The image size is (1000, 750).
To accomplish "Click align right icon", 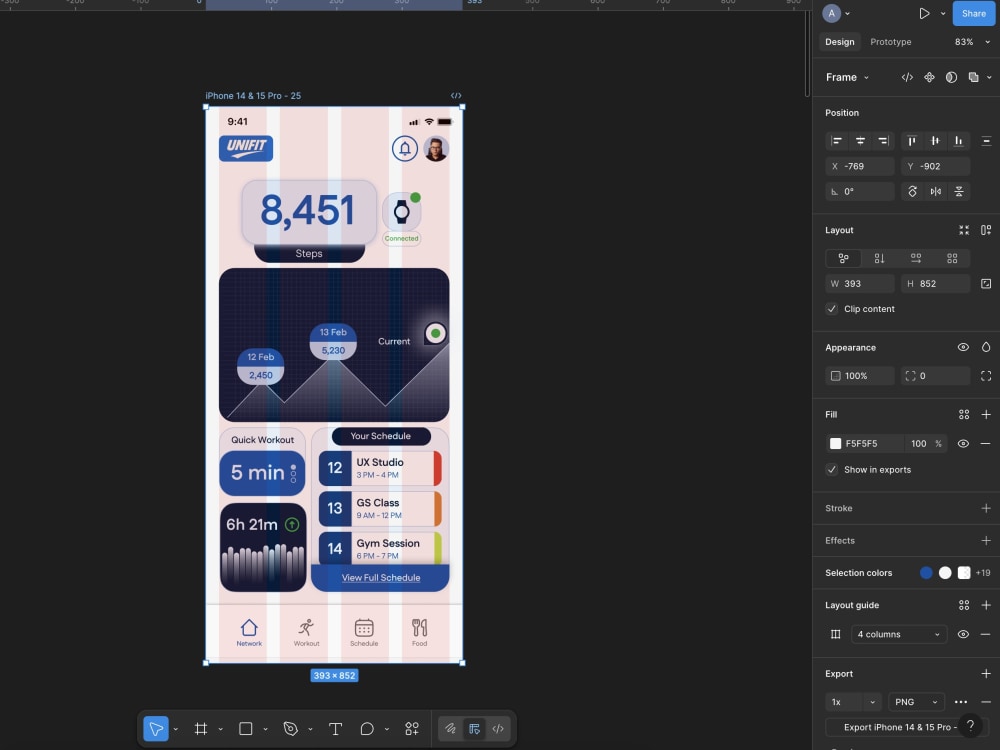I will pyautogui.click(x=883, y=141).
